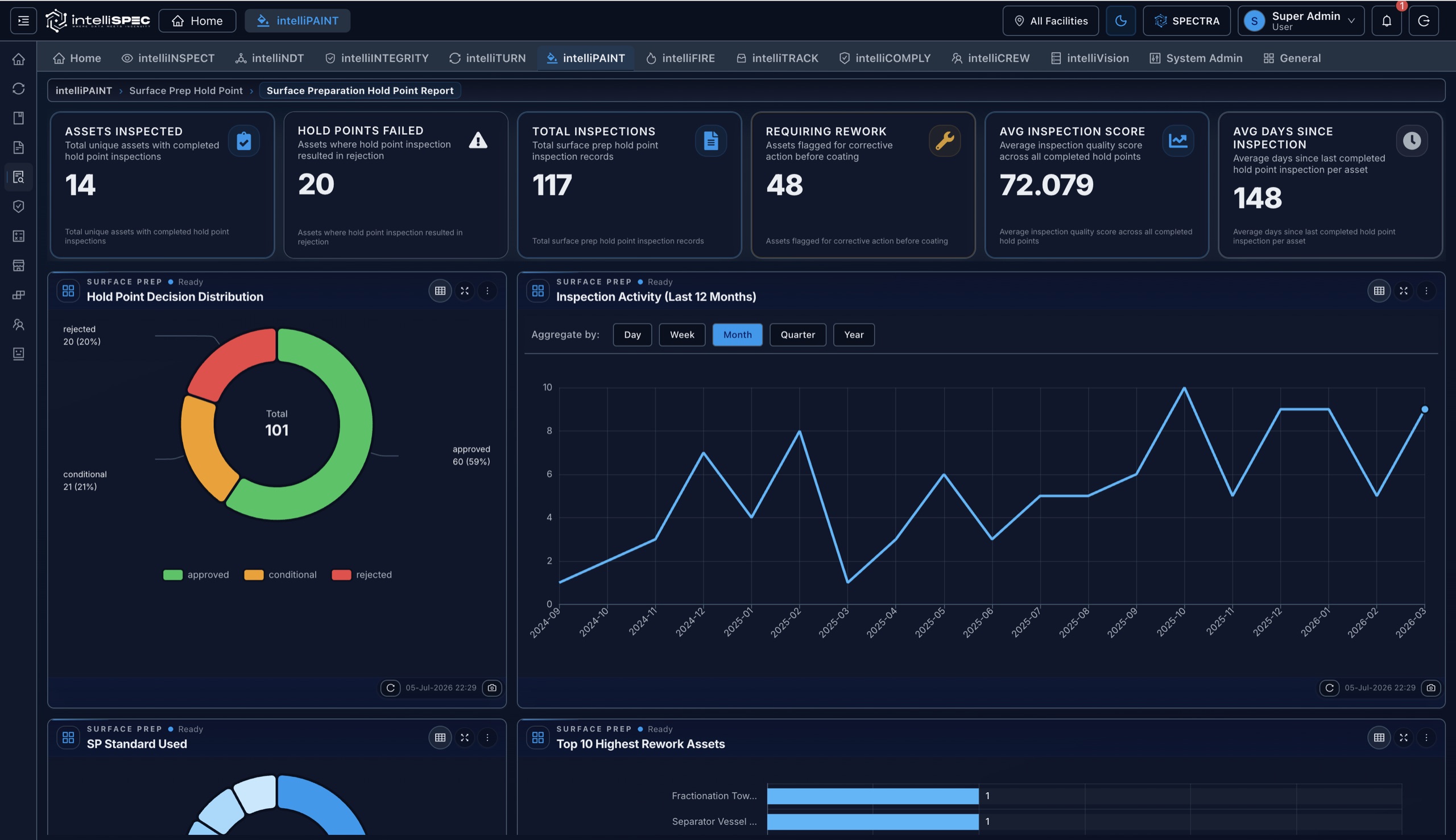Take snapshot of Inspection Activity chart
The width and height of the screenshot is (1456, 840).
coord(1430,688)
